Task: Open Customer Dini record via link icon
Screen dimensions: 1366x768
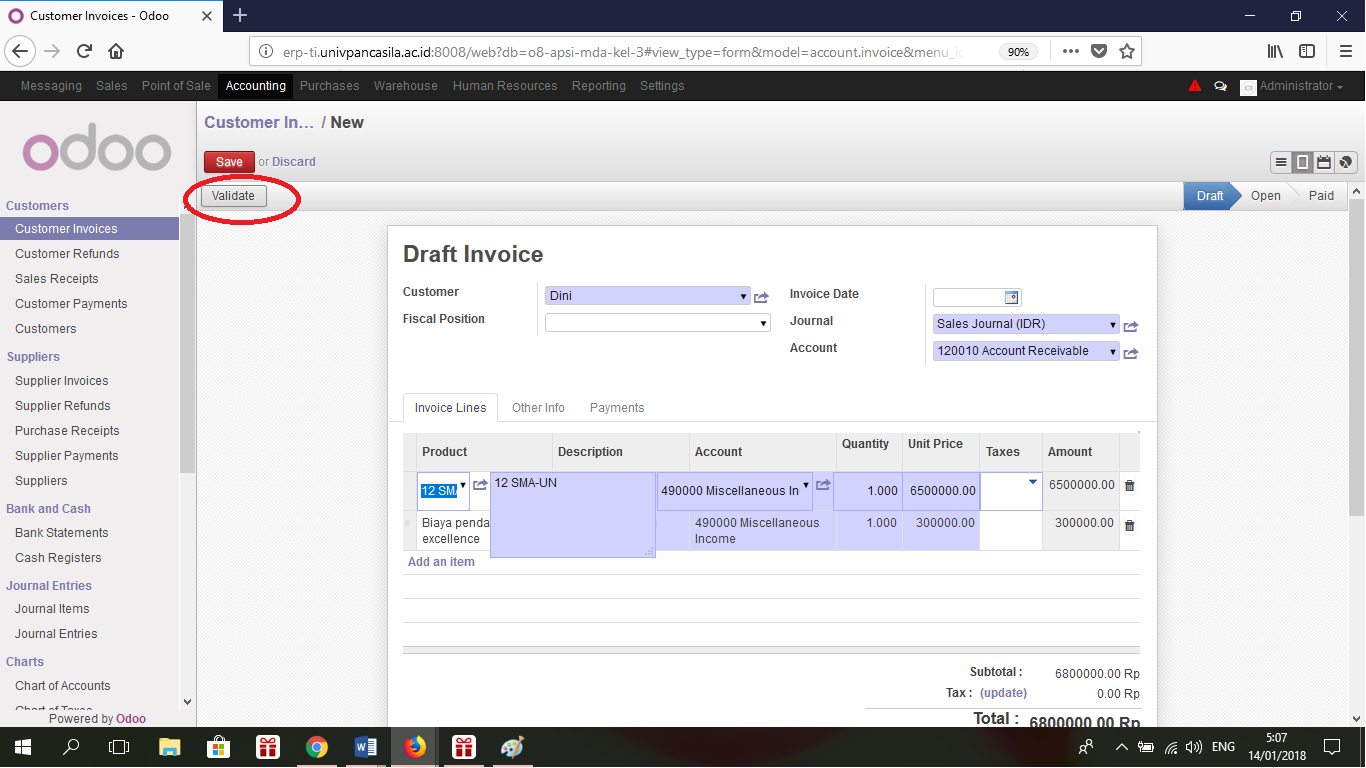Action: click(x=761, y=297)
